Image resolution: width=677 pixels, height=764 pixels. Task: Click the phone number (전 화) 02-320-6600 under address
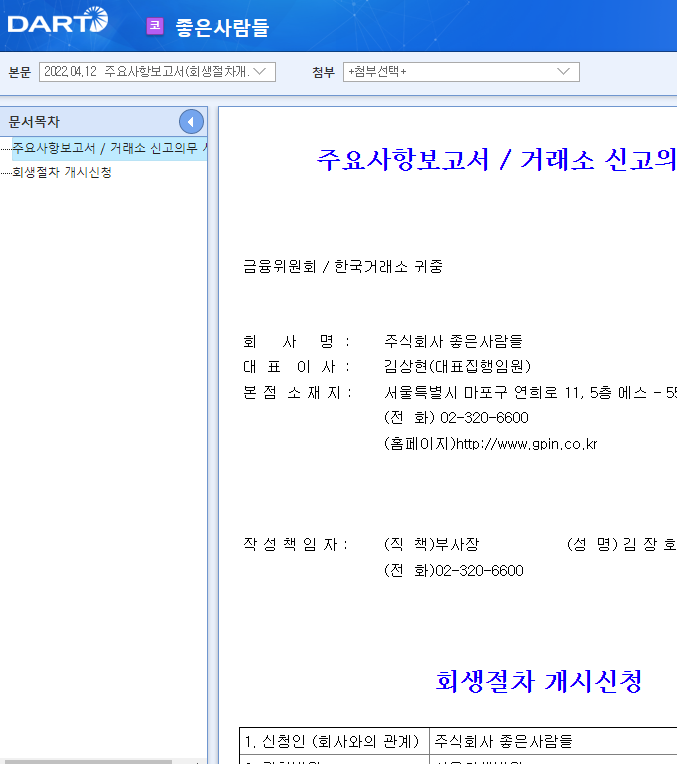[456, 418]
